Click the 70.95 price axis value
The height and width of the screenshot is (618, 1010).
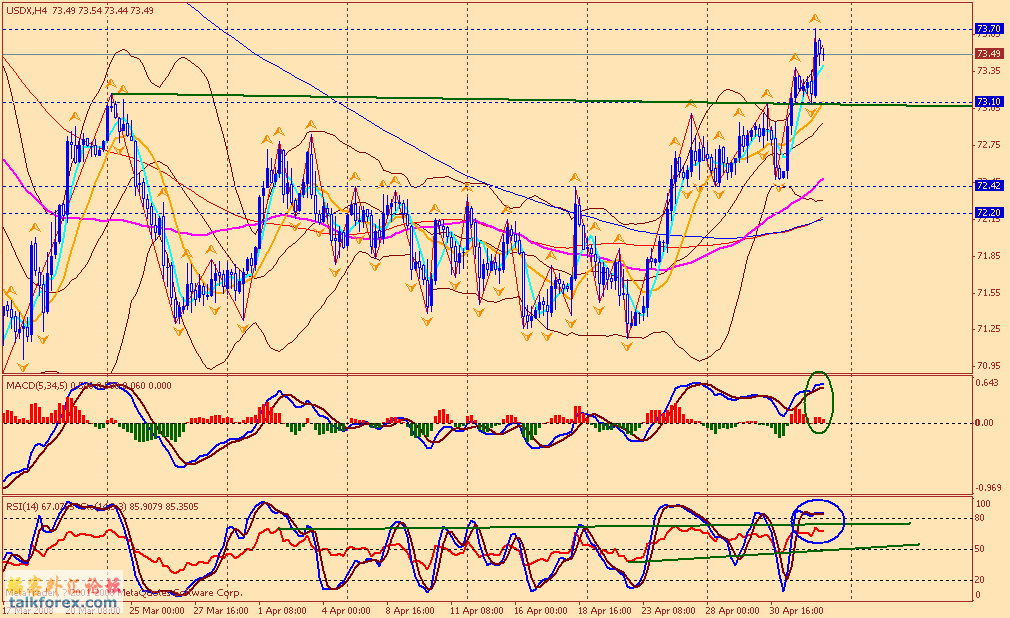[986, 366]
